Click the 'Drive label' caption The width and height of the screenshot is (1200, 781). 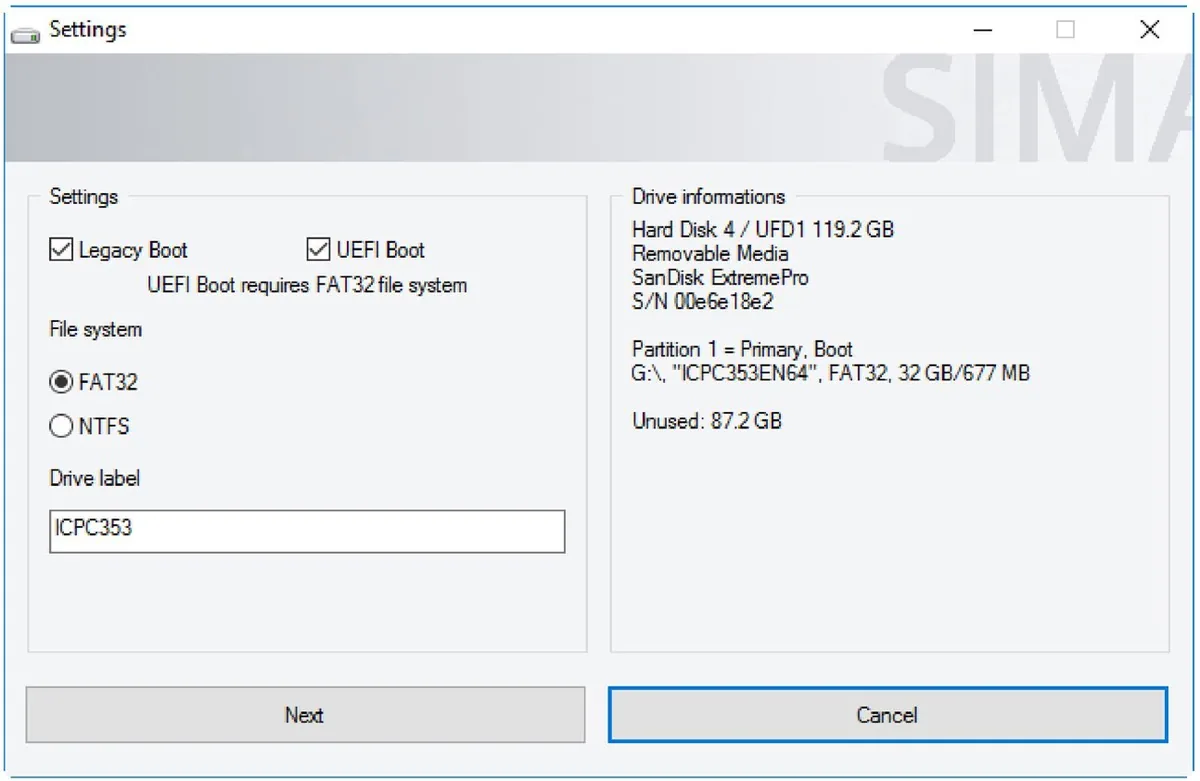95,479
